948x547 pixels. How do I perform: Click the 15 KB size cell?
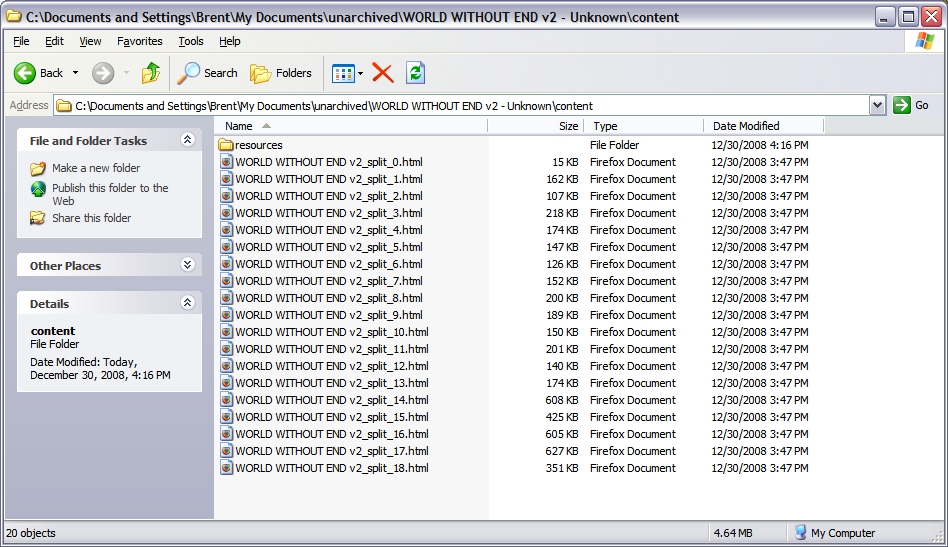pos(565,162)
